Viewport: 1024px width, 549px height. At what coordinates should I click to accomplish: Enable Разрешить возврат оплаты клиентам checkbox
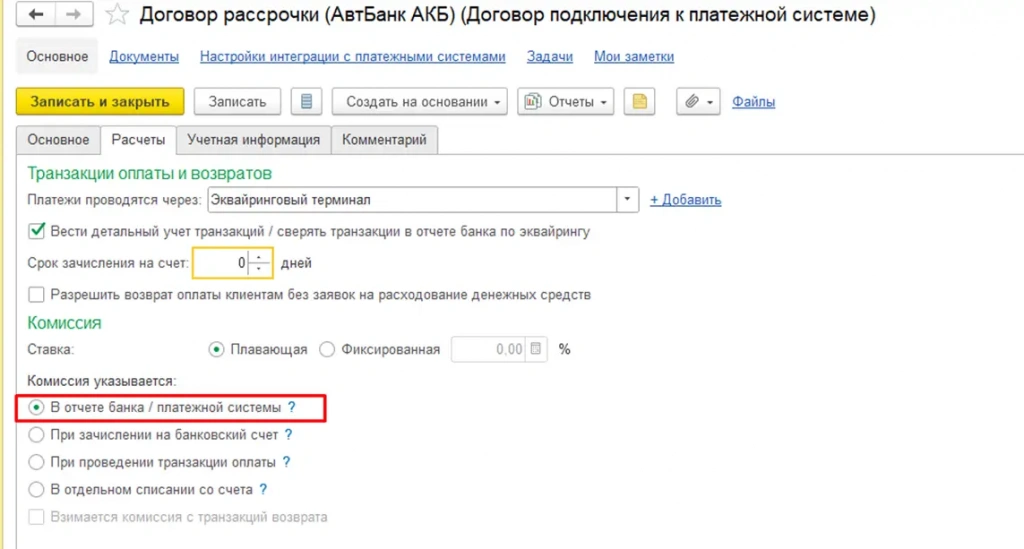pos(37,294)
